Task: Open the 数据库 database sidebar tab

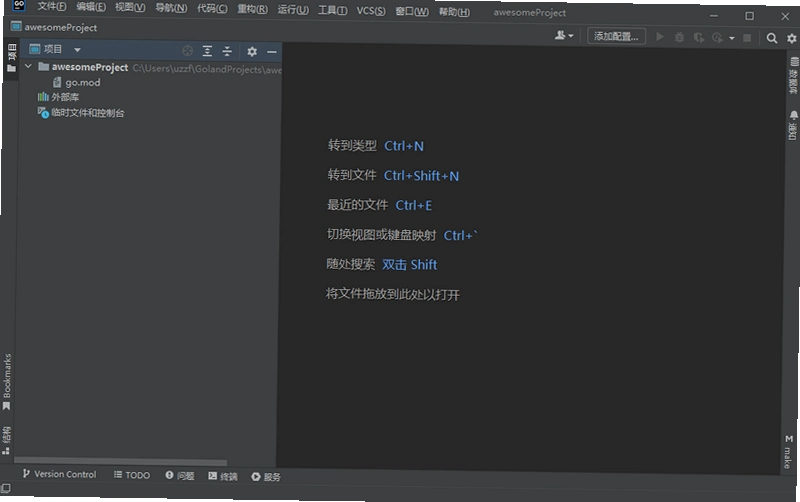Action: click(793, 76)
